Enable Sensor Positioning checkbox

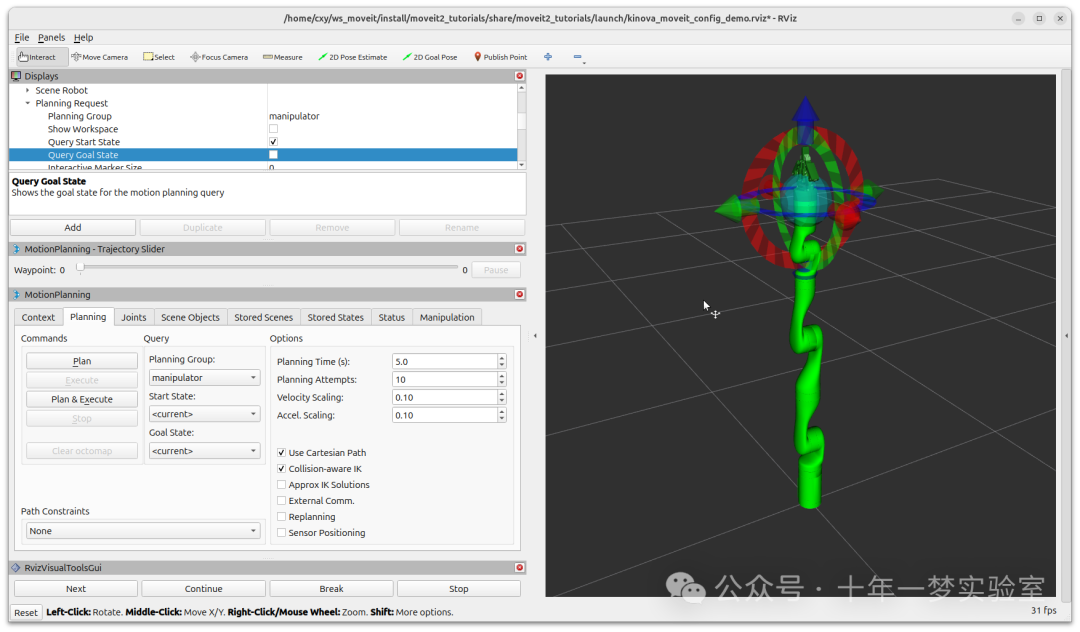281,533
